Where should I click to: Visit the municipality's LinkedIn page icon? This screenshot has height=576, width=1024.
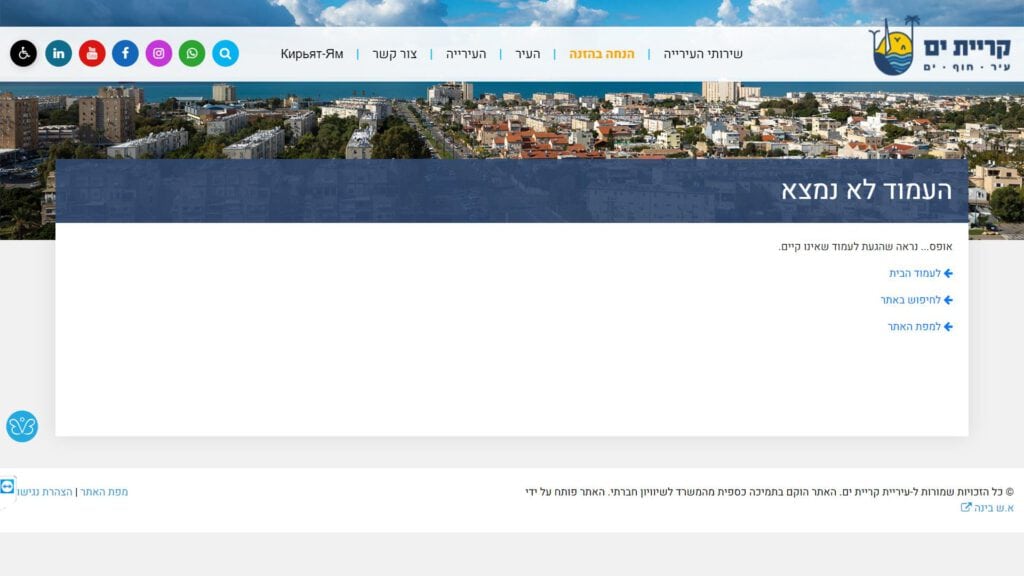coord(59,53)
